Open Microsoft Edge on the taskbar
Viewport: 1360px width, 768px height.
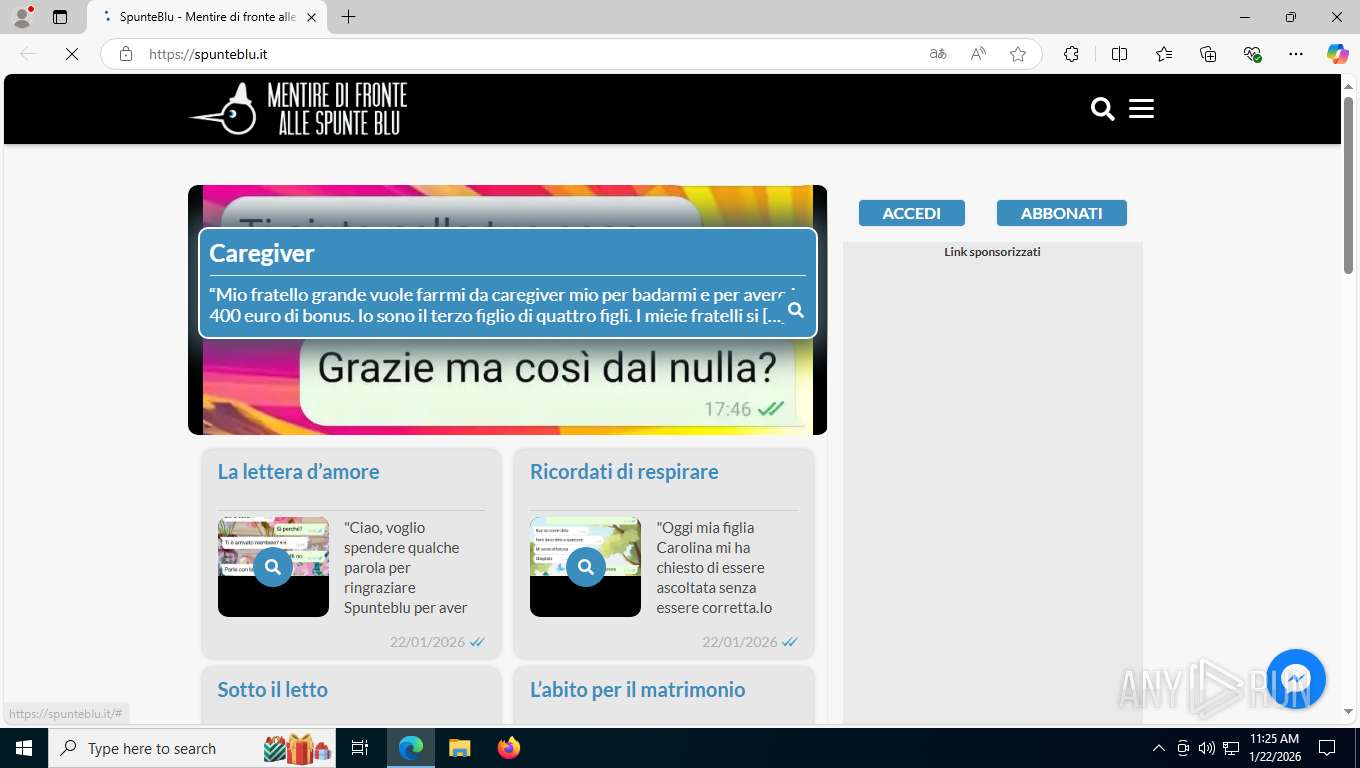(411, 748)
